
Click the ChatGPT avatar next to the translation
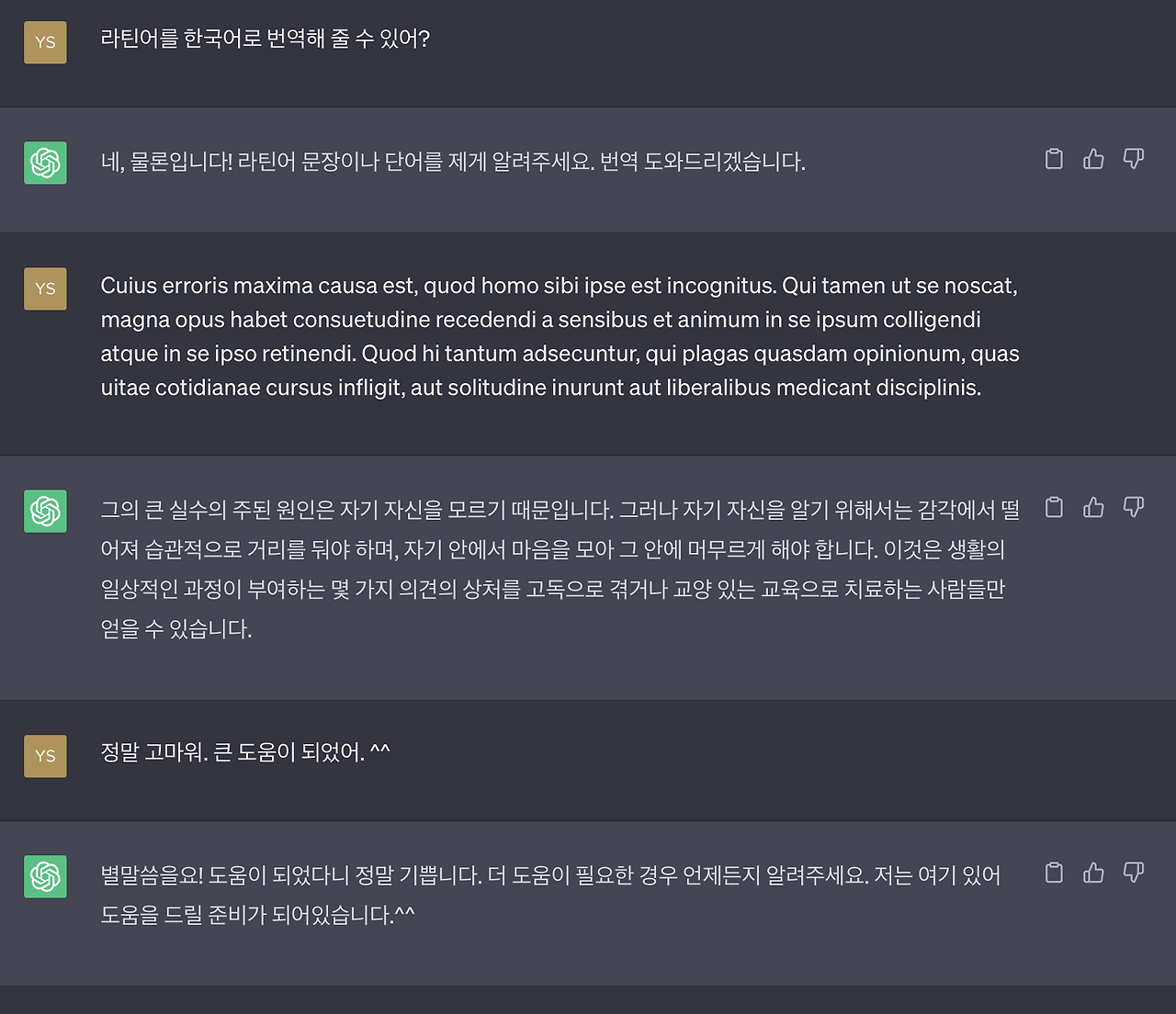pos(45,511)
